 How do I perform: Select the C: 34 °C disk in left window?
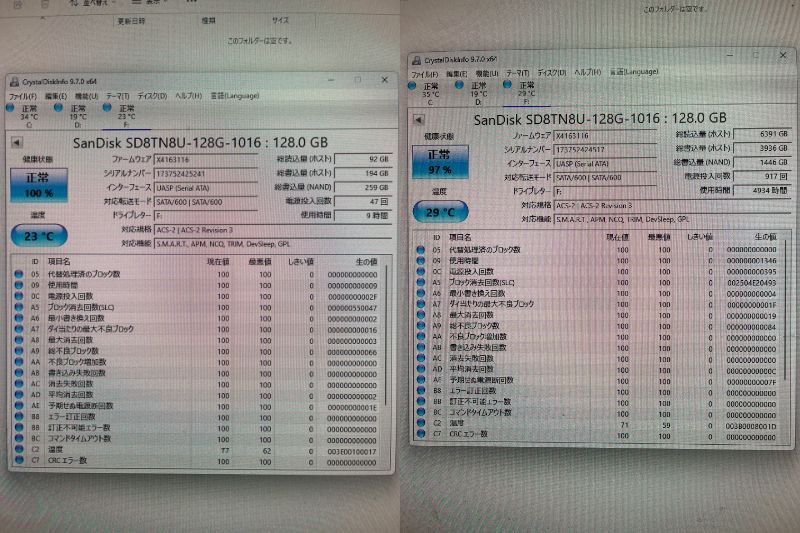coord(23,116)
